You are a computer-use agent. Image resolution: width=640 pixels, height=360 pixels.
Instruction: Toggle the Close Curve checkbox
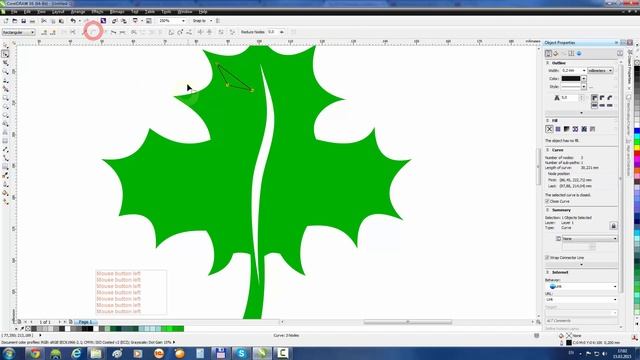(547, 201)
